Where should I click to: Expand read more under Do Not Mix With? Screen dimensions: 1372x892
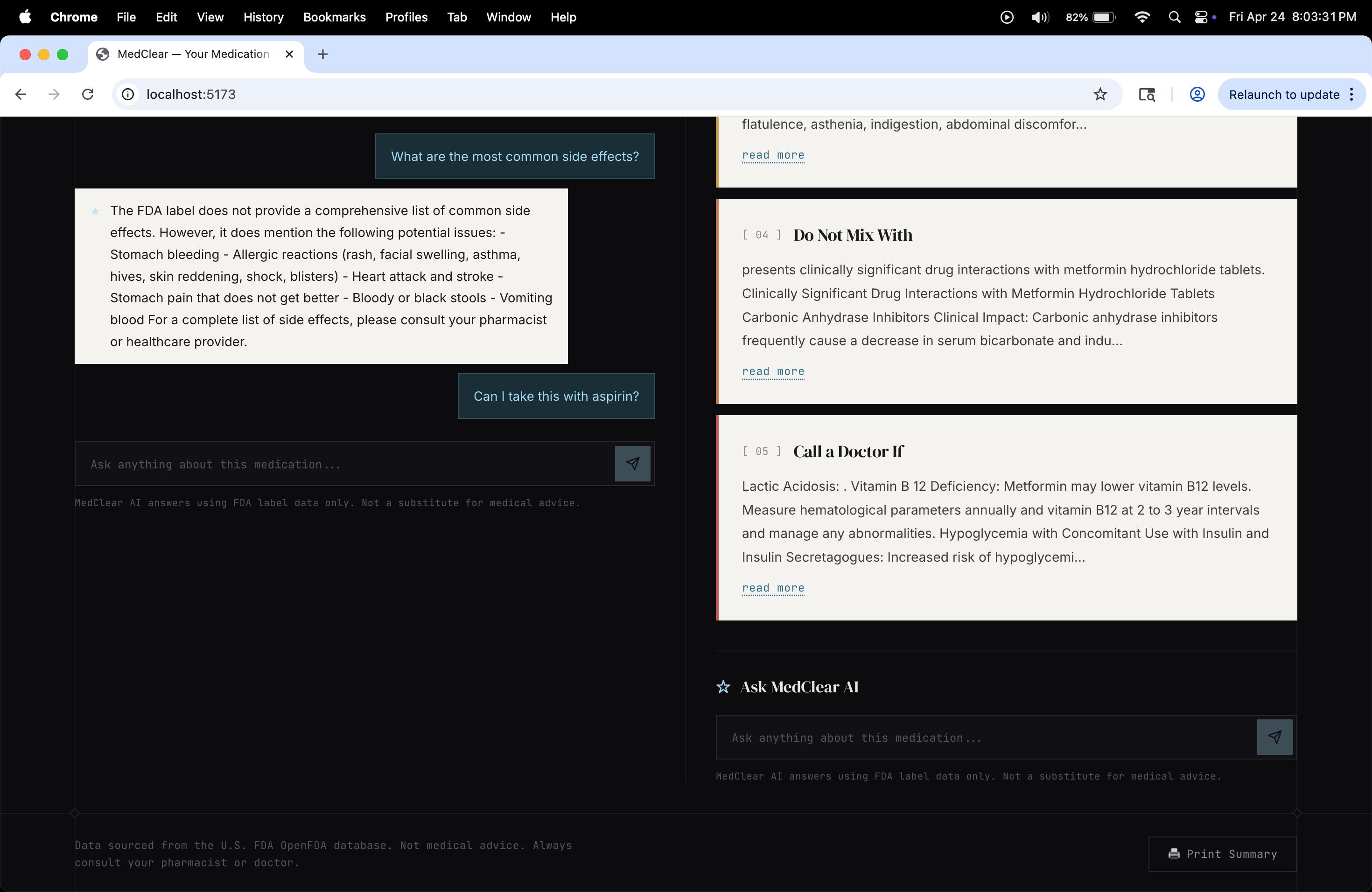click(x=772, y=372)
